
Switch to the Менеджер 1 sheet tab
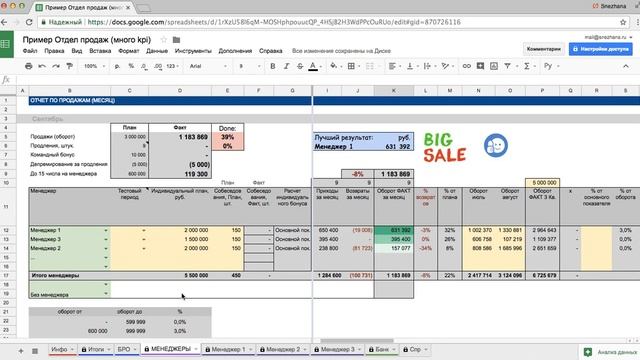point(228,349)
